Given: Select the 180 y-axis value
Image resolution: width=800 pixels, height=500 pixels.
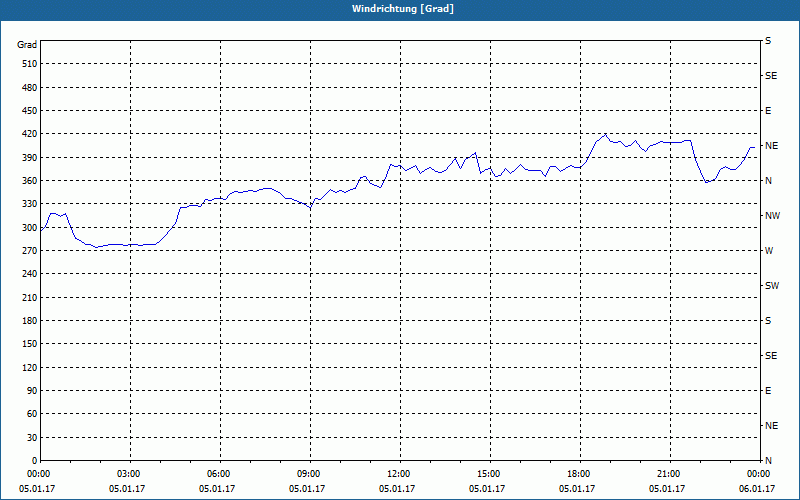Looking at the screenshot, I should coord(30,321).
